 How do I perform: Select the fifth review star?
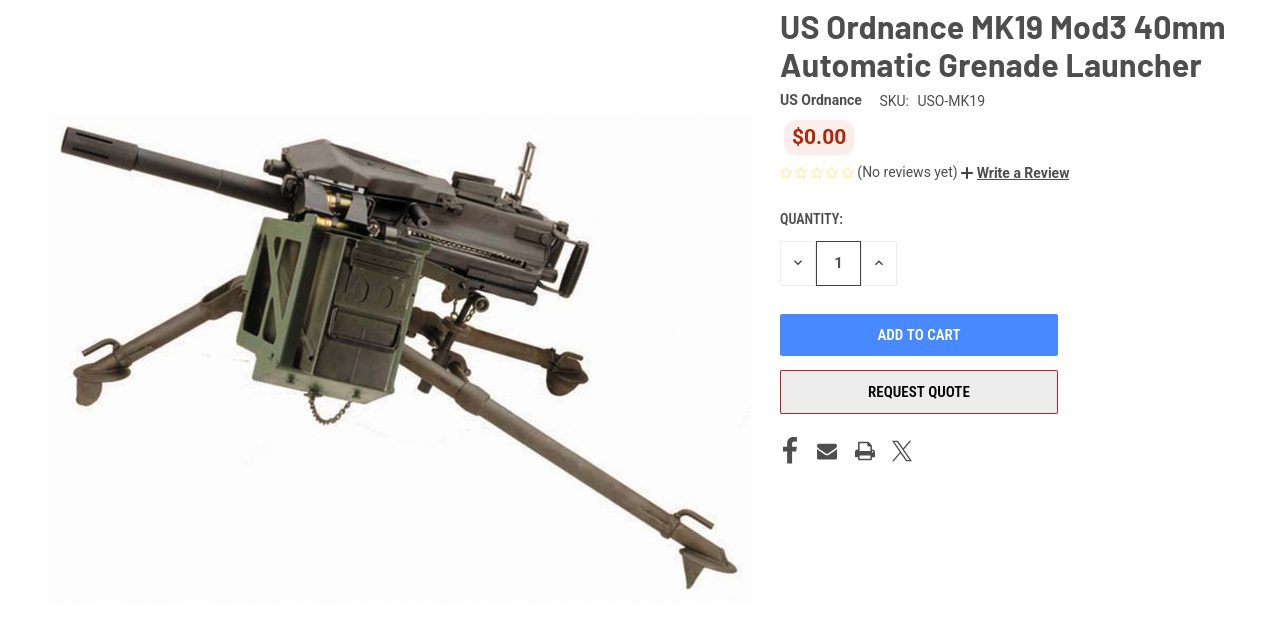848,173
